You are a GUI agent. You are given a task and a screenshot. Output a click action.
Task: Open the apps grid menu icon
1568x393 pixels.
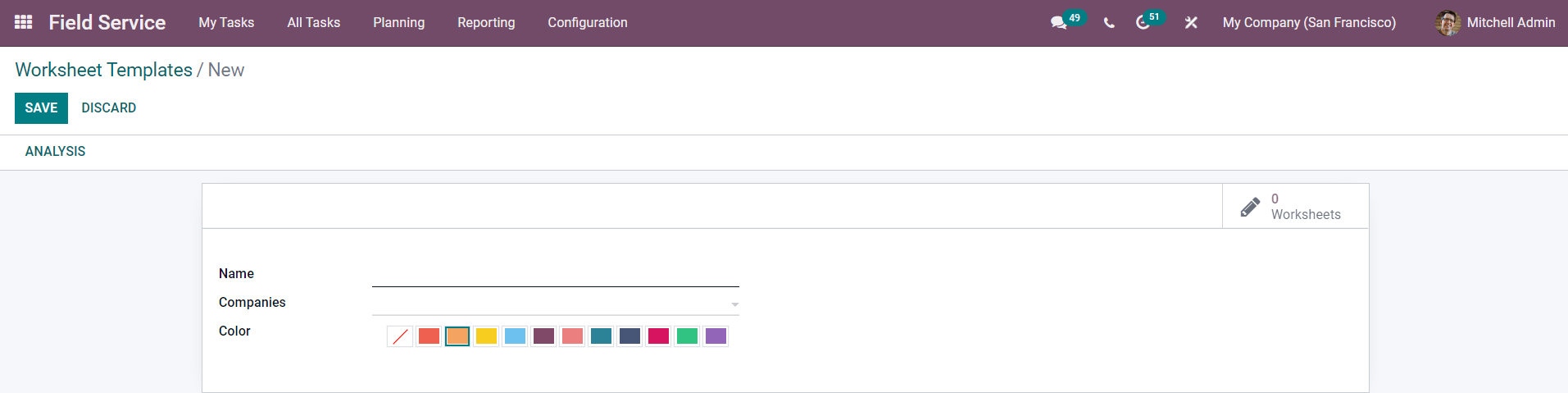point(24,22)
